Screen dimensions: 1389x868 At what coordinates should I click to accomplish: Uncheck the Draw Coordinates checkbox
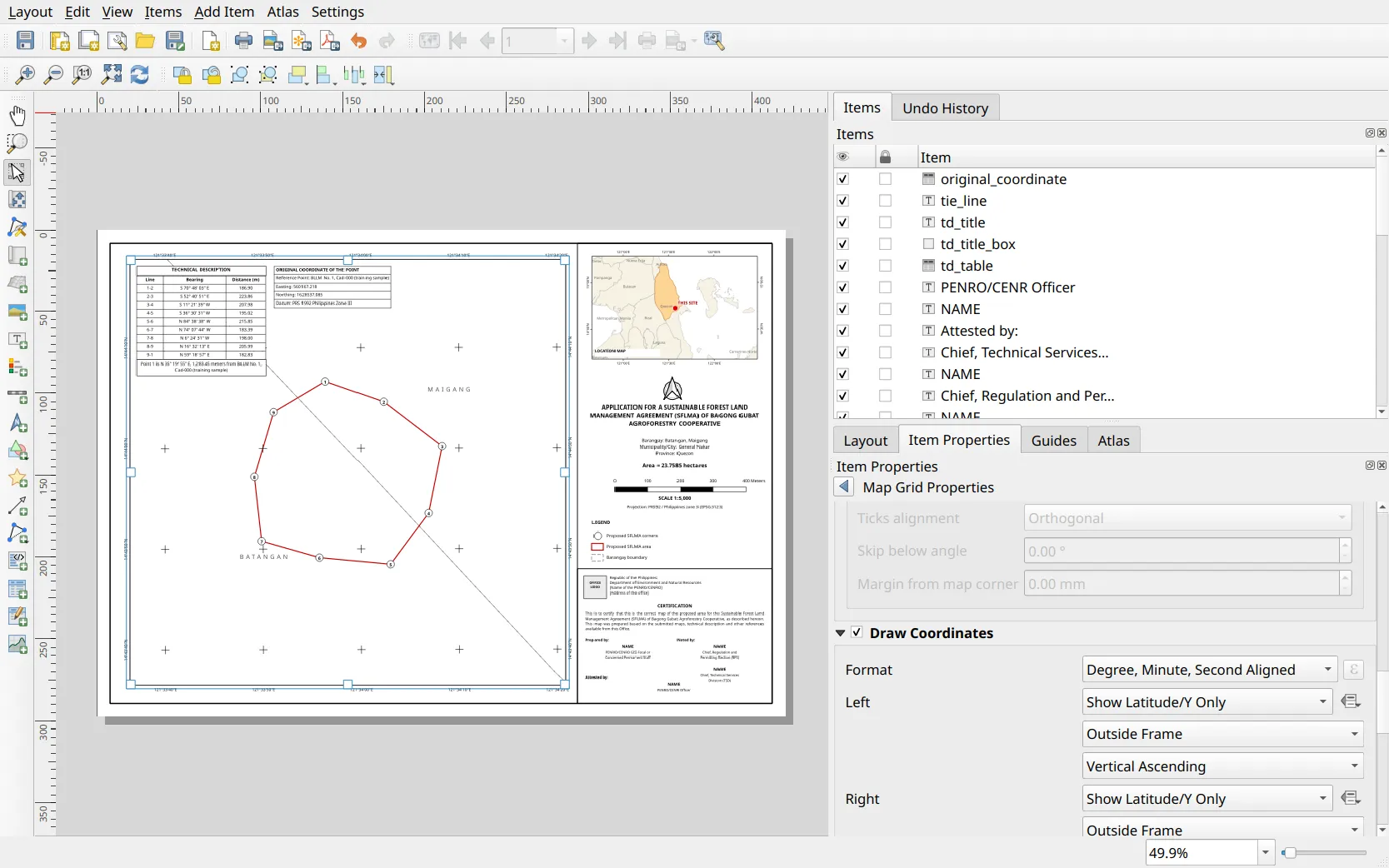point(857,632)
